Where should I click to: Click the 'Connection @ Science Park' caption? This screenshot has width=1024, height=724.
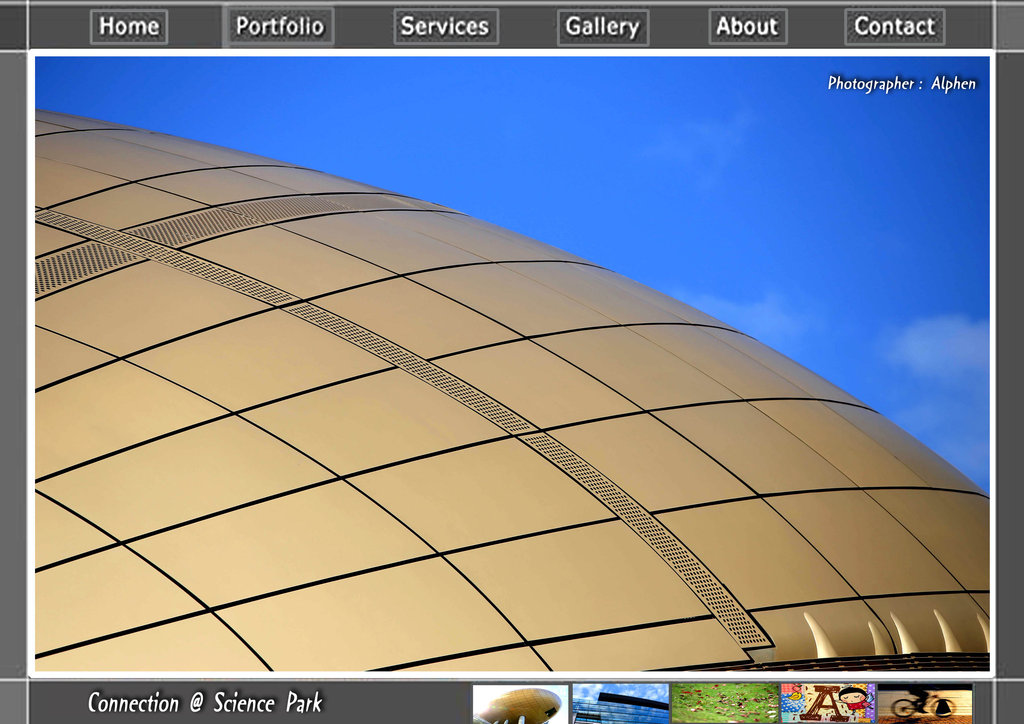pyautogui.click(x=205, y=702)
